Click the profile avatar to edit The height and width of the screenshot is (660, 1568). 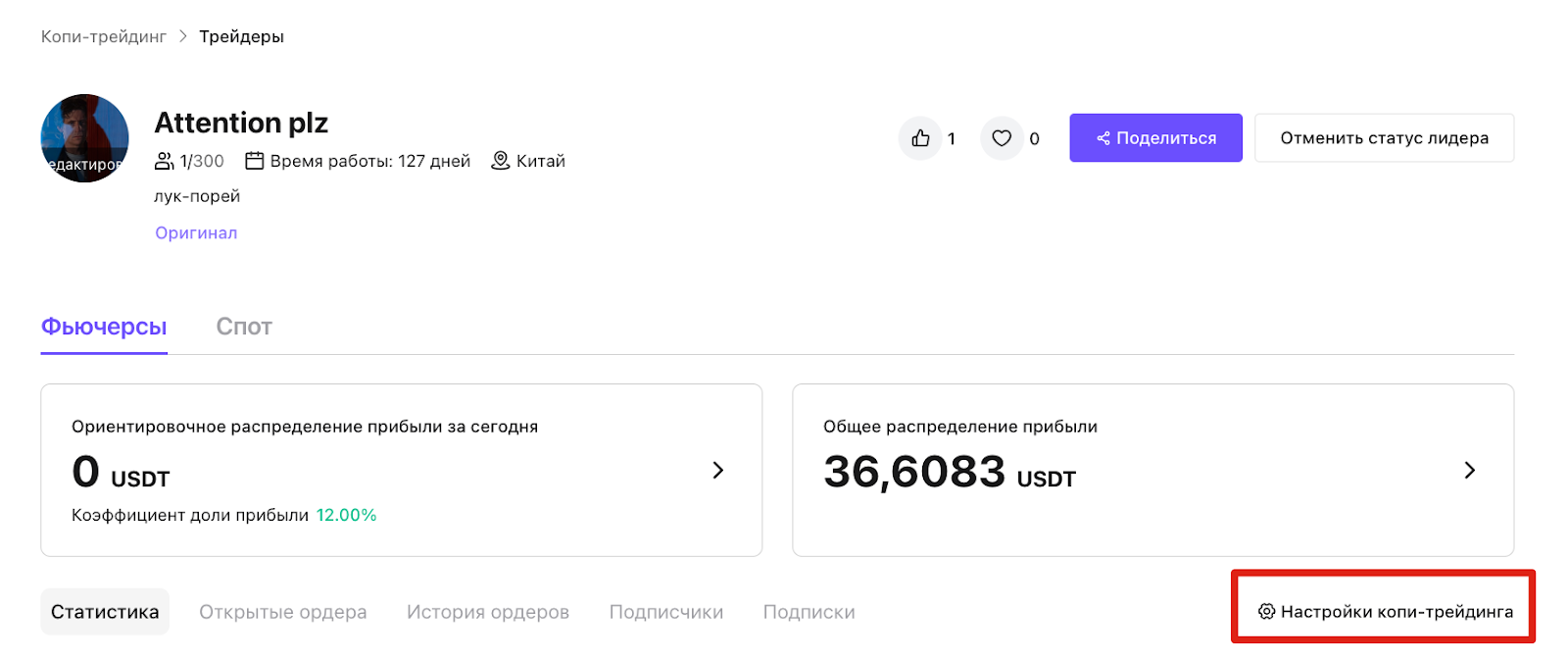coord(85,138)
